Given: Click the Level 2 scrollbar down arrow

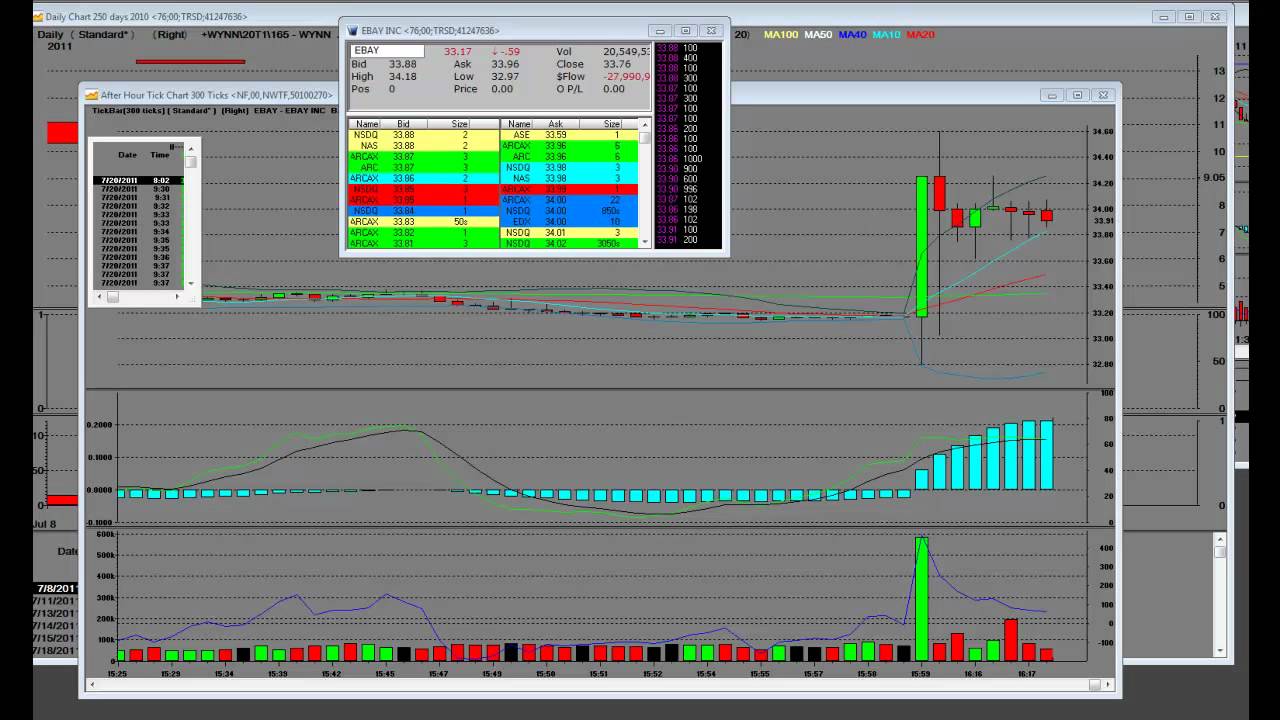Looking at the screenshot, I should pos(646,241).
